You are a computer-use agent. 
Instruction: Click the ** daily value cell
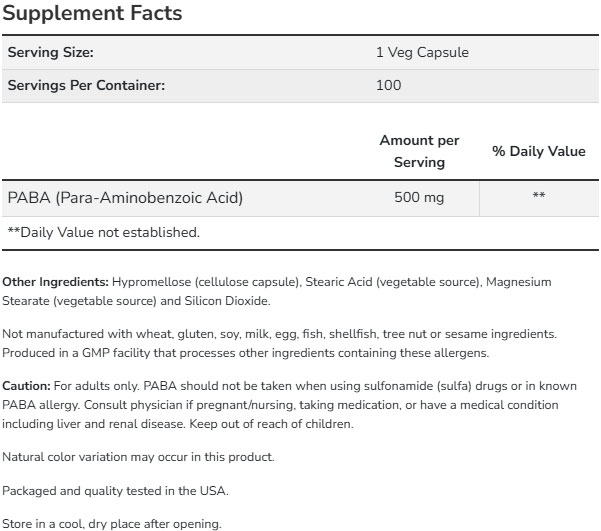tap(538, 197)
